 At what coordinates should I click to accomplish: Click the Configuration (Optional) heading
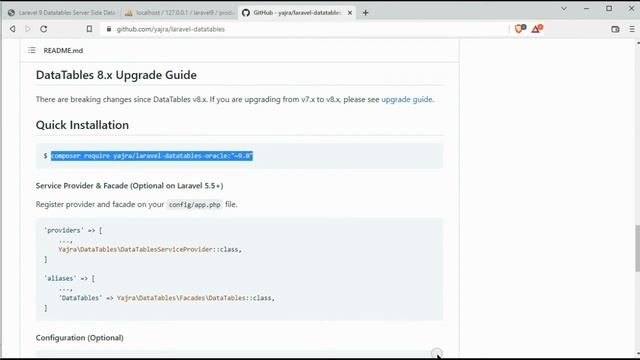point(80,338)
